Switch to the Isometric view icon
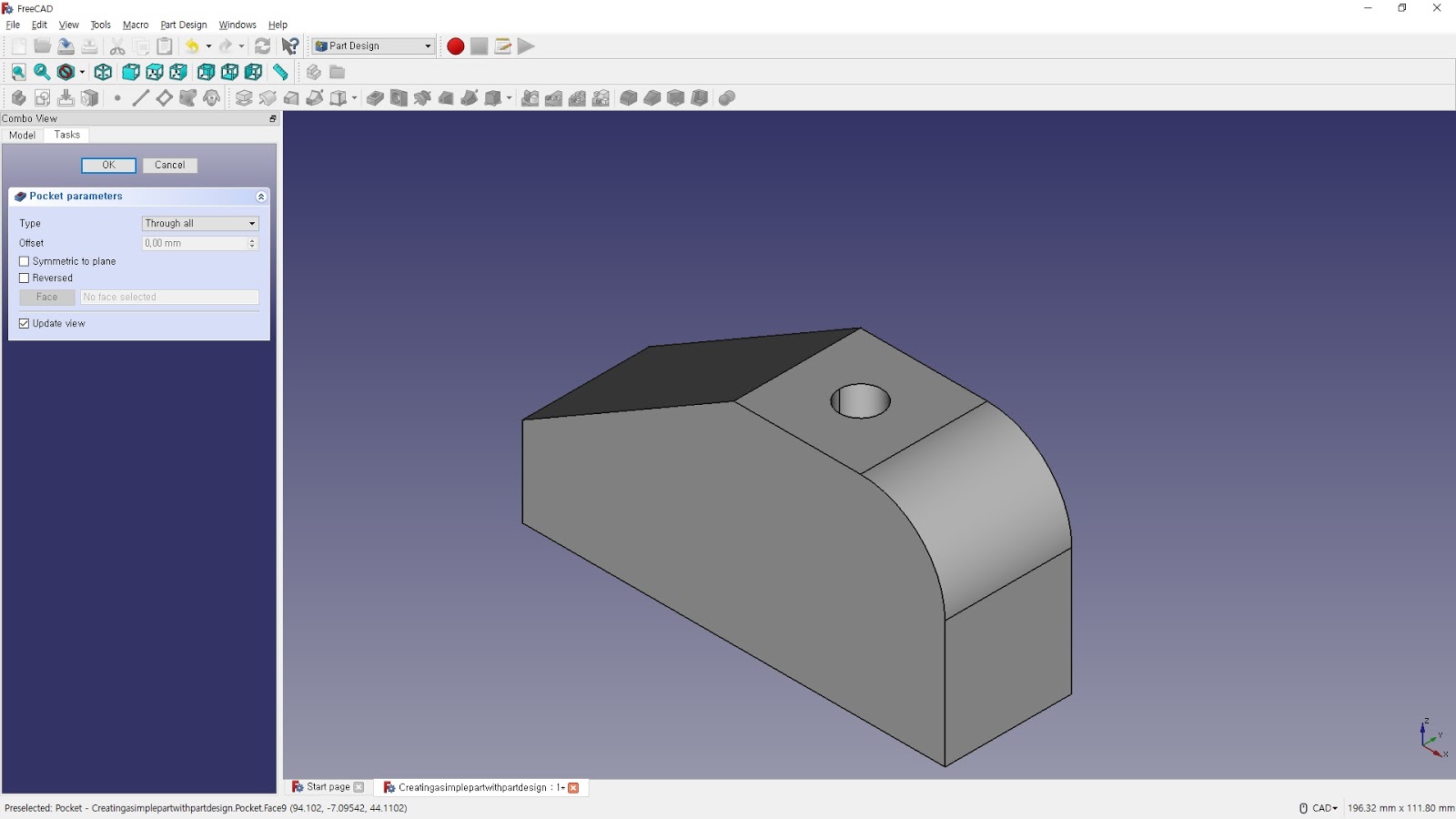 coord(103,72)
